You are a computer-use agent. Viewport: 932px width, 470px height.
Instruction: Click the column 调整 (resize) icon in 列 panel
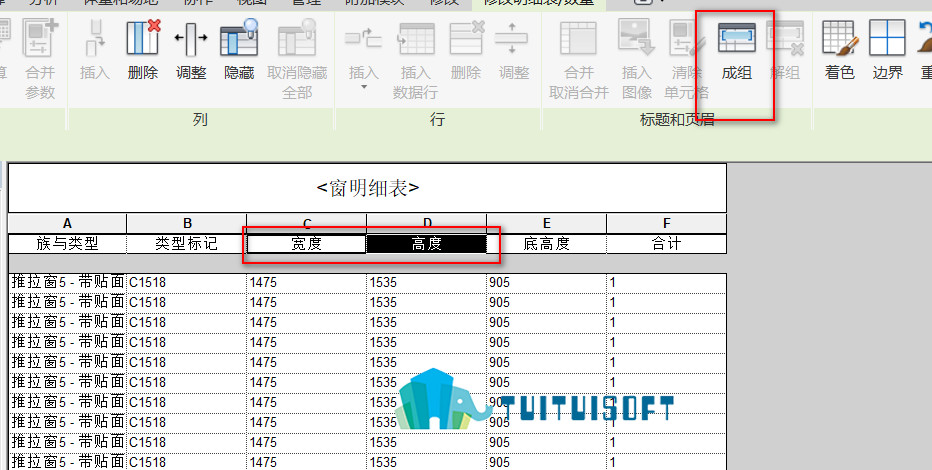point(191,38)
